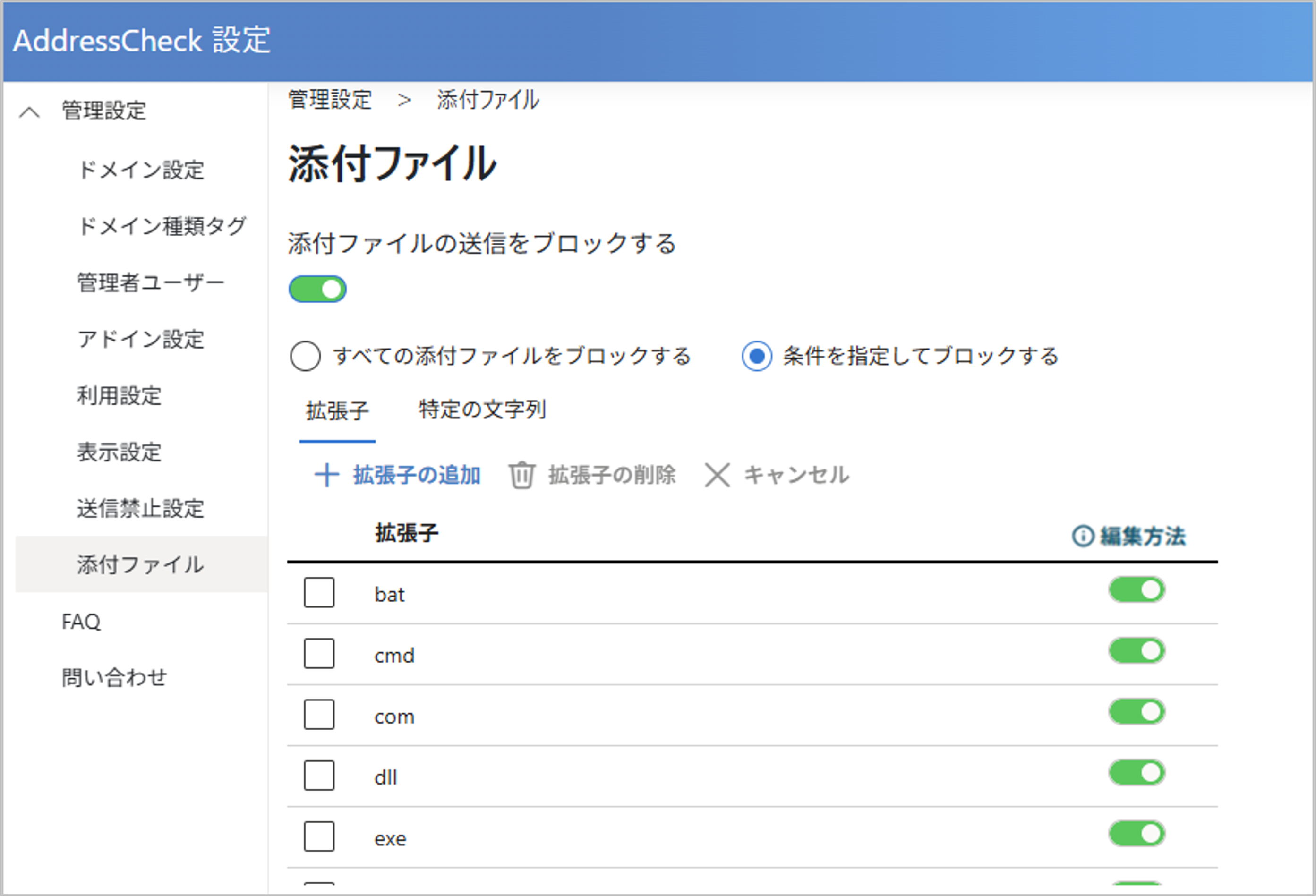The image size is (1316, 896).
Task: Select the 拡張子 tab
Action: point(337,410)
